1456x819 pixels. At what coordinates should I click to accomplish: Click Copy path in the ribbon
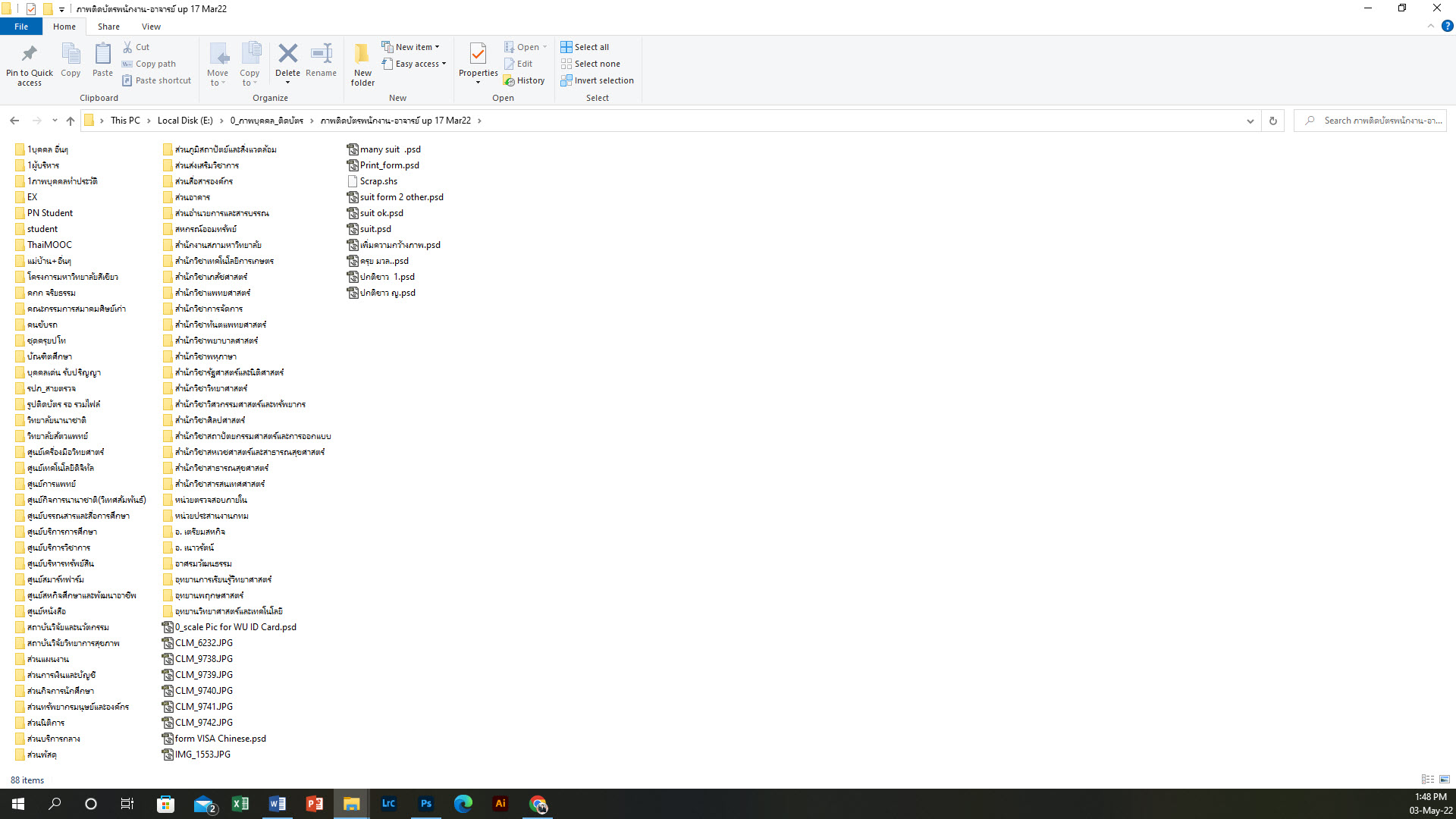pos(149,64)
